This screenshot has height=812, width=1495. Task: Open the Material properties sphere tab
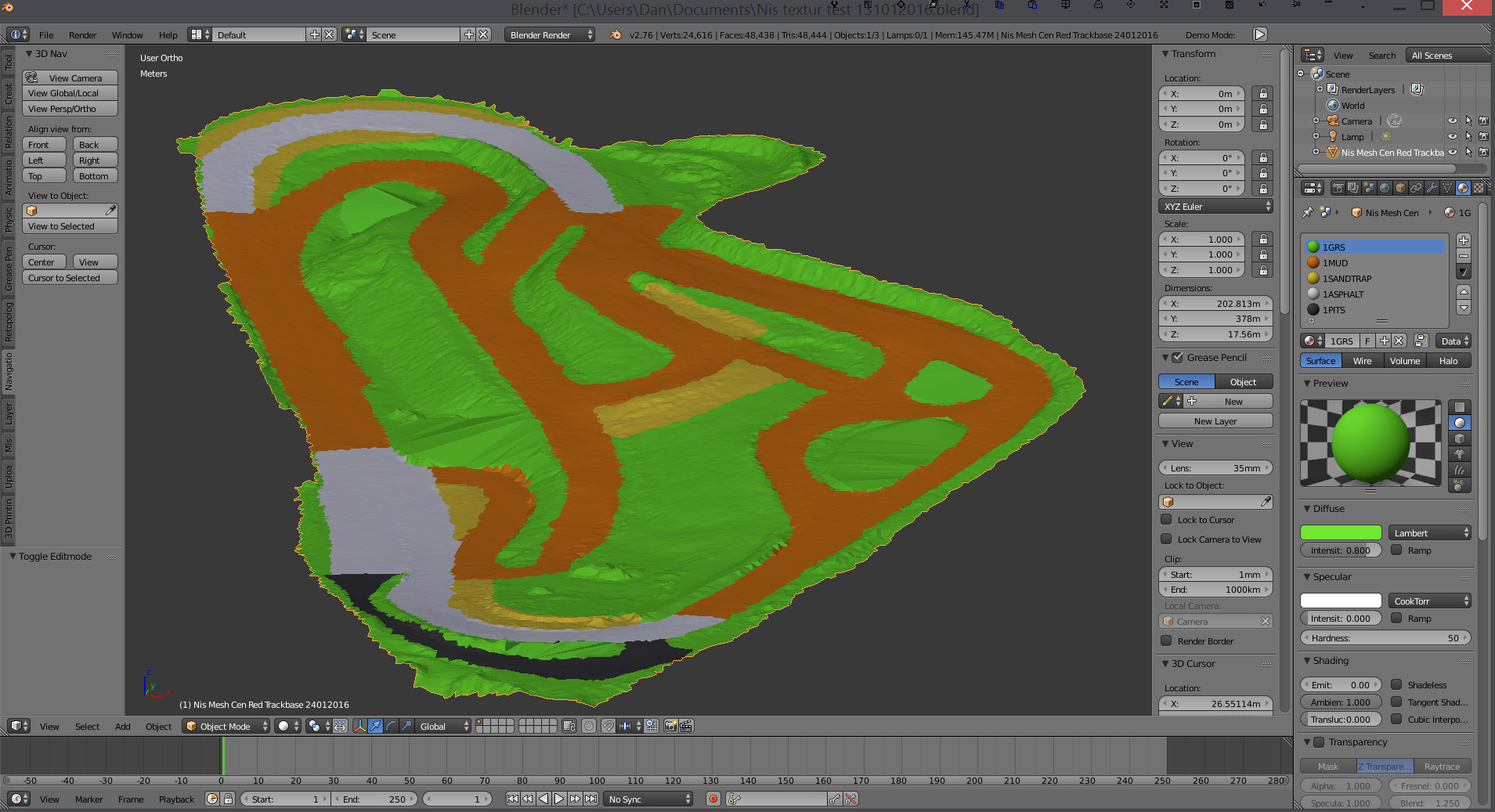1463,188
